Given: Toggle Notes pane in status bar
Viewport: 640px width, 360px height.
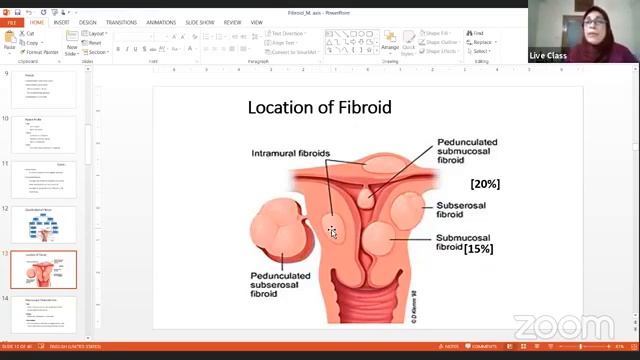Looking at the screenshot, I should point(449,347).
